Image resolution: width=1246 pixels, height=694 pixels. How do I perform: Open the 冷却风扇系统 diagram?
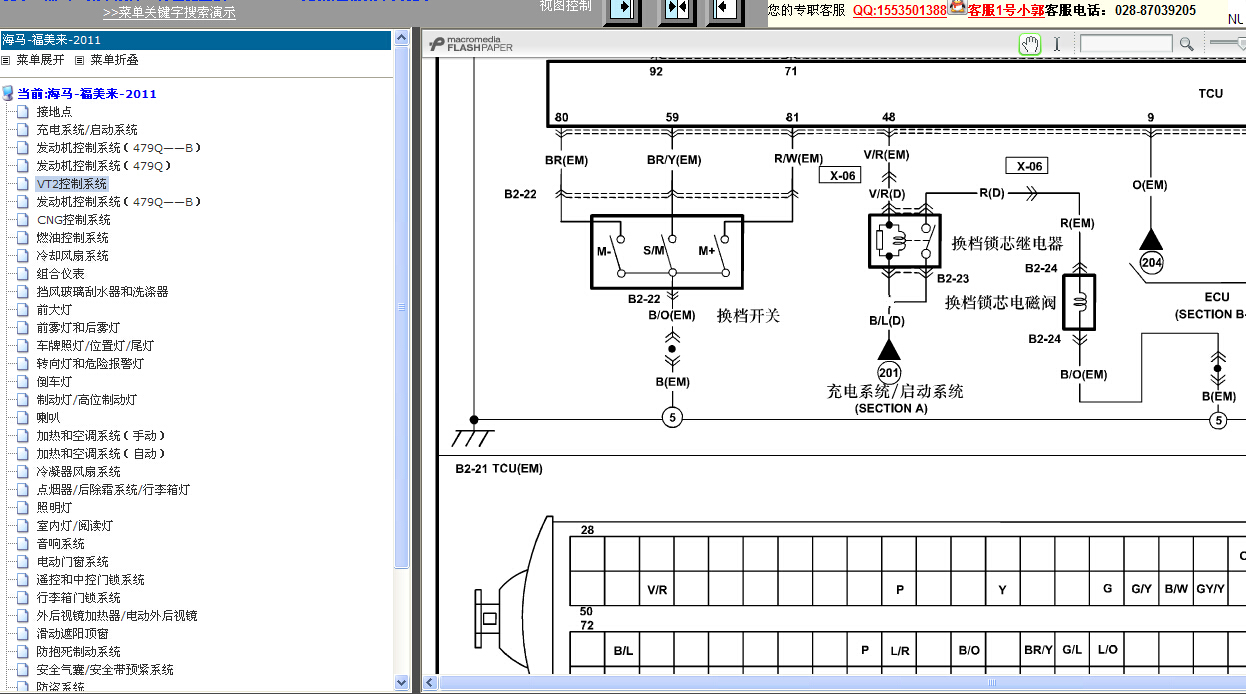click(73, 256)
